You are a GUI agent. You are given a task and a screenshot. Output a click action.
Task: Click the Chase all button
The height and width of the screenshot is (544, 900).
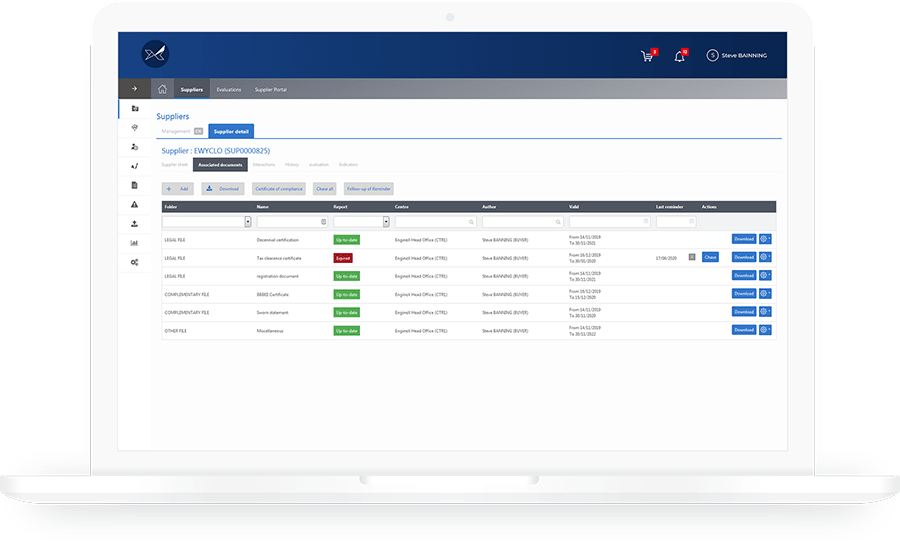tap(324, 189)
